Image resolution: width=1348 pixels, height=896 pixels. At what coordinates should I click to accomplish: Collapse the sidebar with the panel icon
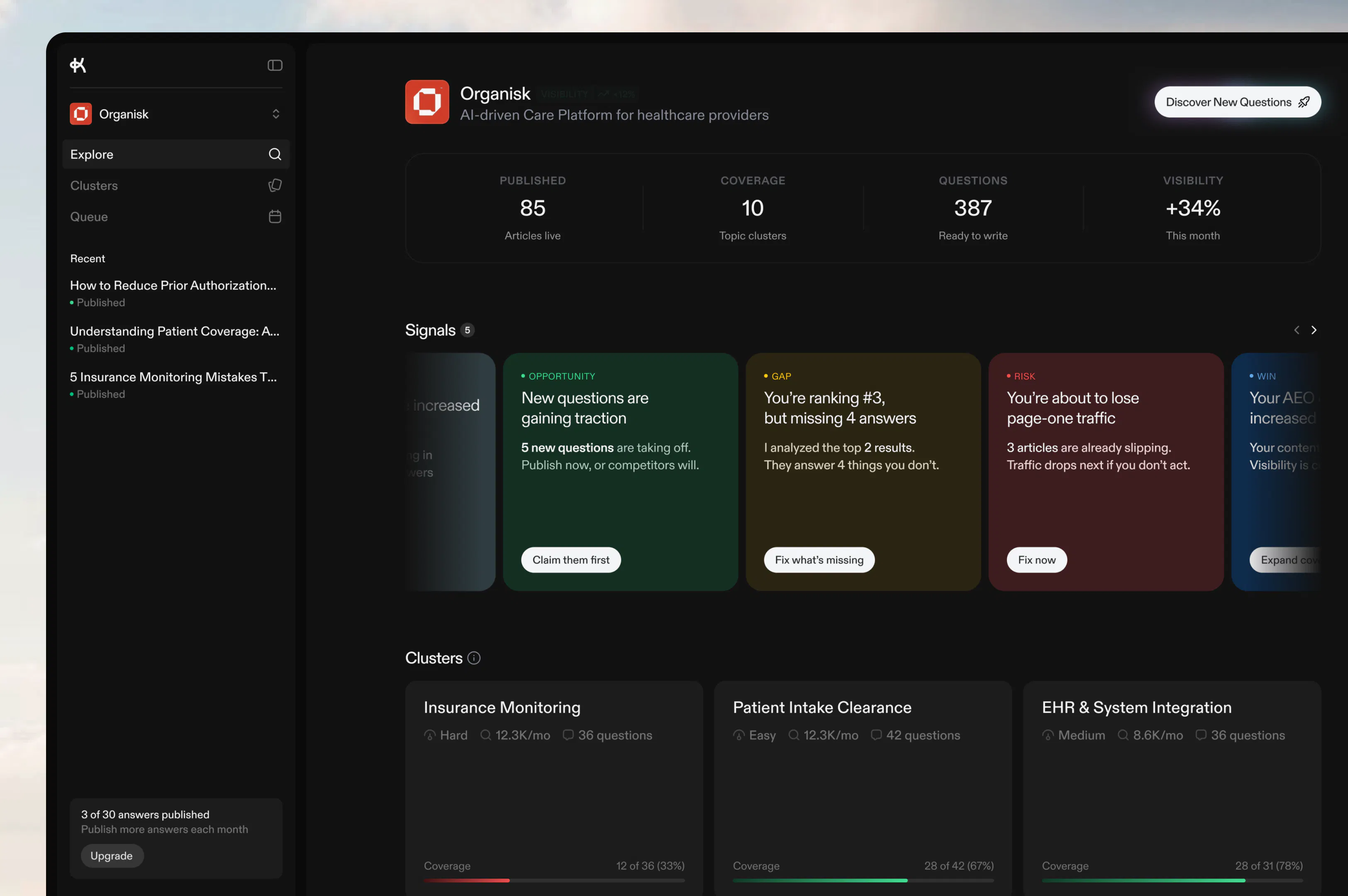[275, 65]
